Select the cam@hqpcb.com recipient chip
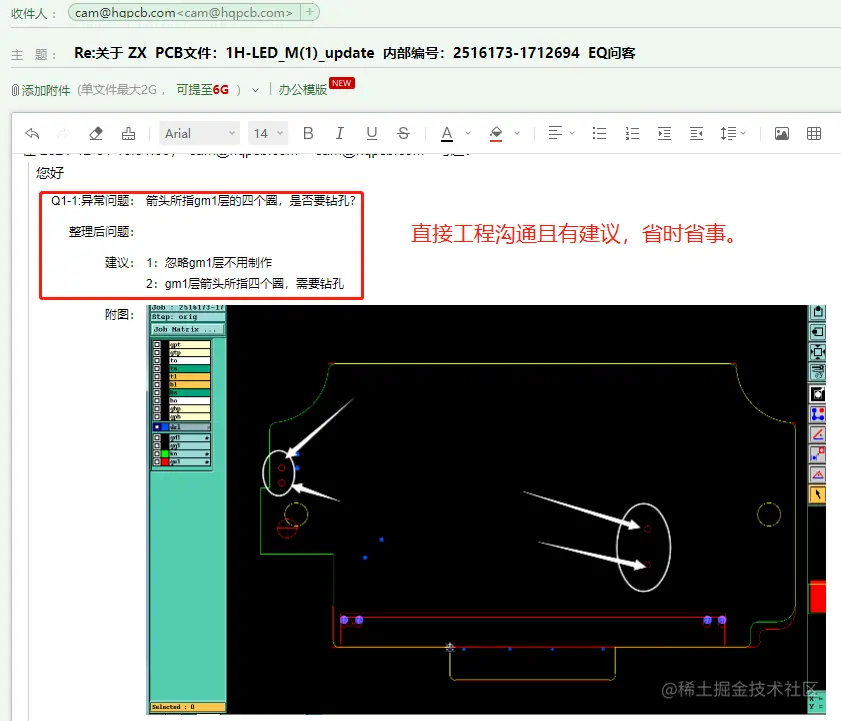 click(x=183, y=12)
